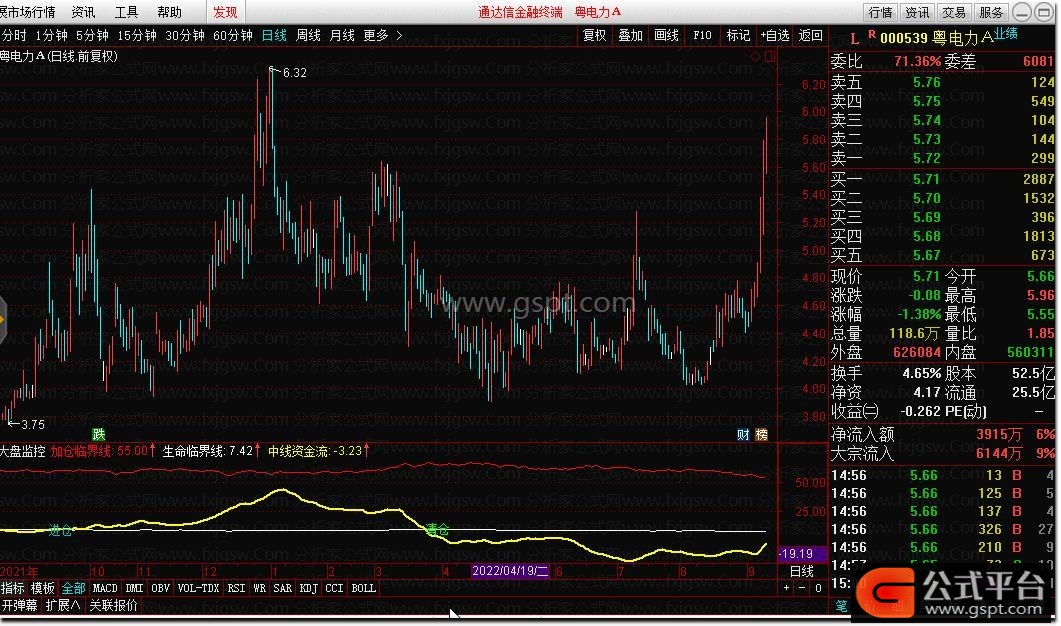The height and width of the screenshot is (626, 1061).
Task: Click the 3.75 low price label
Action: (32, 424)
